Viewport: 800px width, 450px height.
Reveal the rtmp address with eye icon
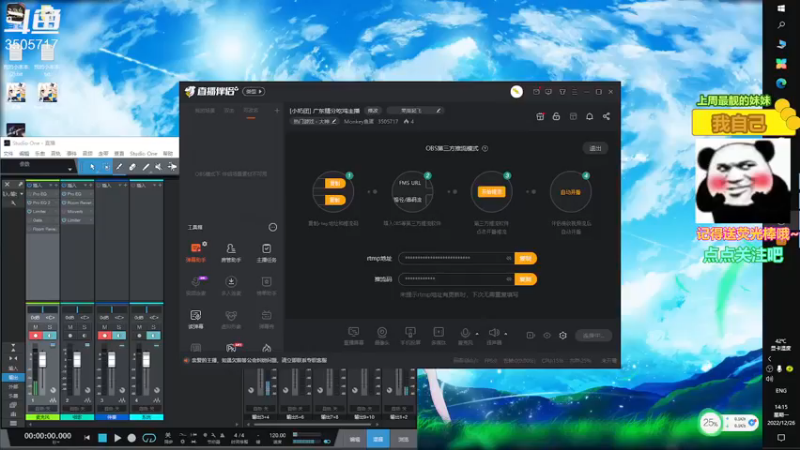coord(509,258)
